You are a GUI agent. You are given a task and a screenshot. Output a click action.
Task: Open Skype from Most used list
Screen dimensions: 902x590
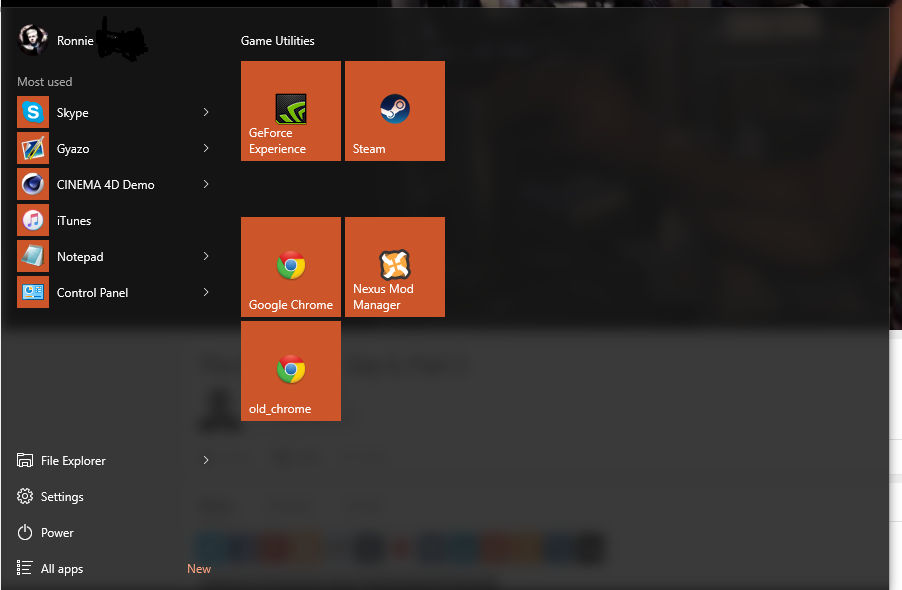click(113, 112)
